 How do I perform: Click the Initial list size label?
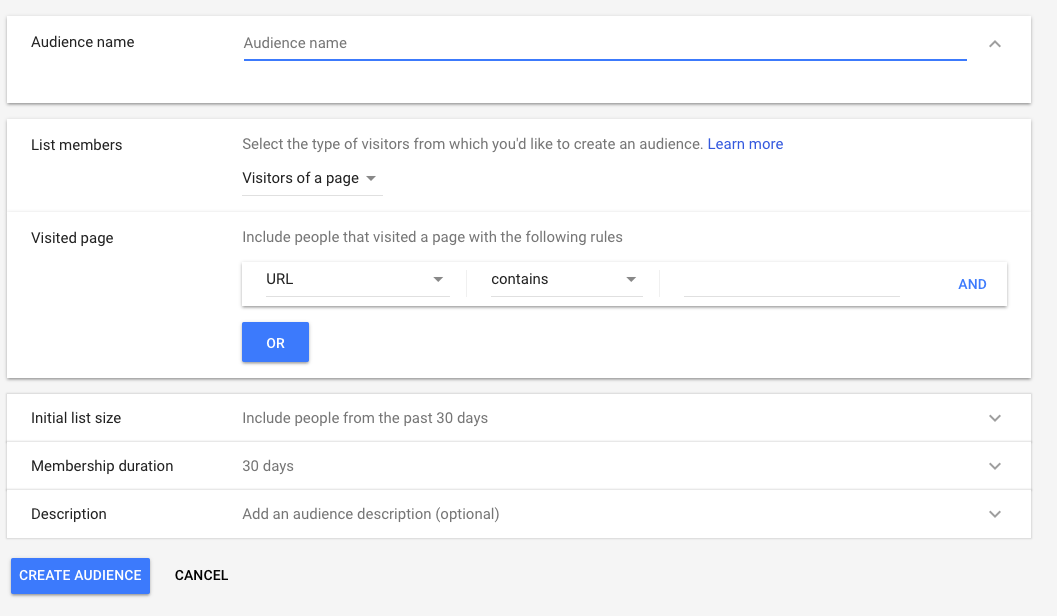76,418
